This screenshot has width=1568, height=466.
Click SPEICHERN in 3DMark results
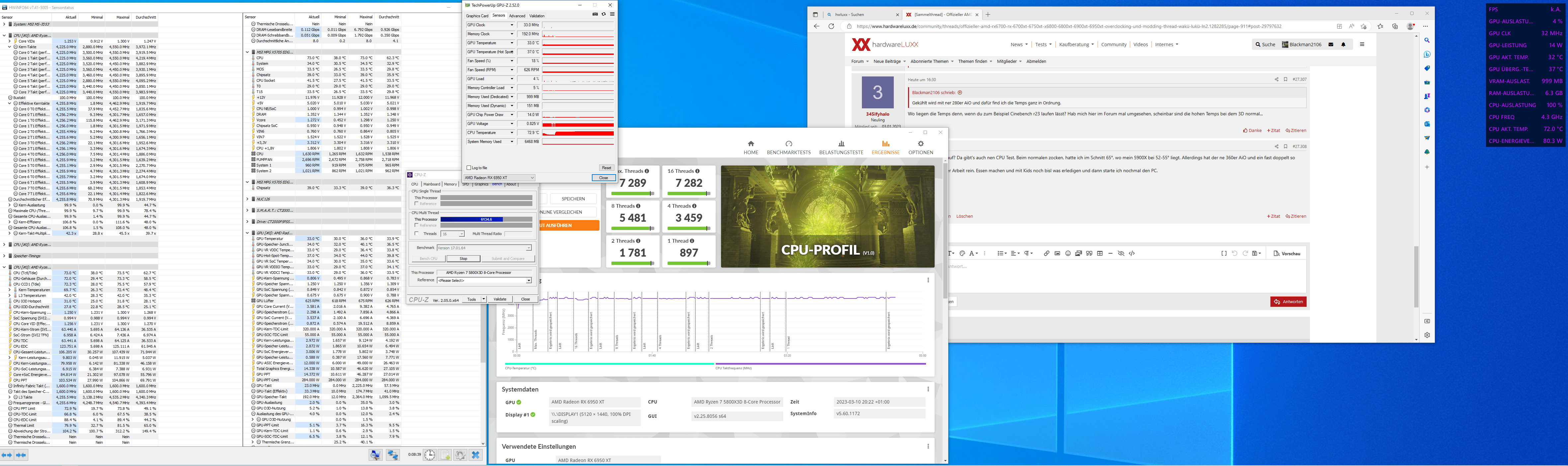[573, 198]
